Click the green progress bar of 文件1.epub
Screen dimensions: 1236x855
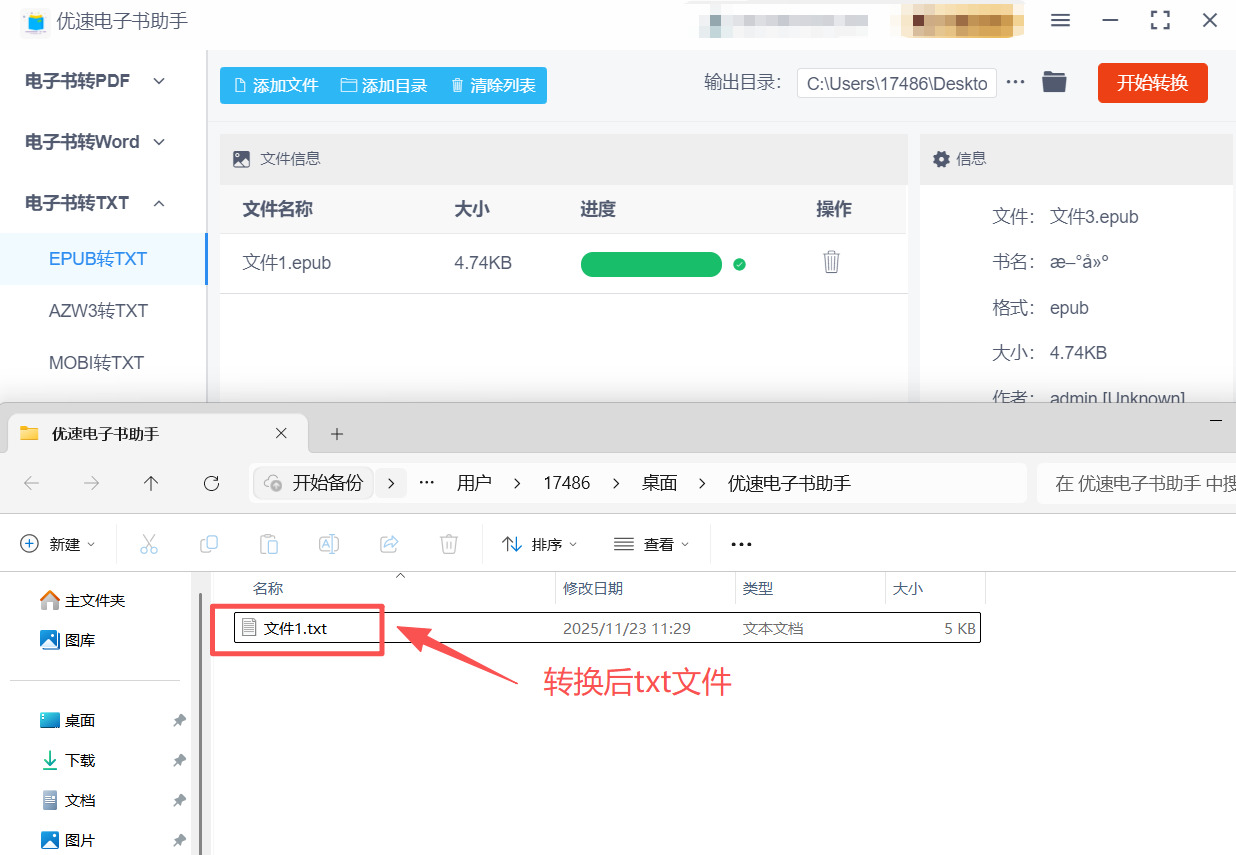(x=651, y=264)
